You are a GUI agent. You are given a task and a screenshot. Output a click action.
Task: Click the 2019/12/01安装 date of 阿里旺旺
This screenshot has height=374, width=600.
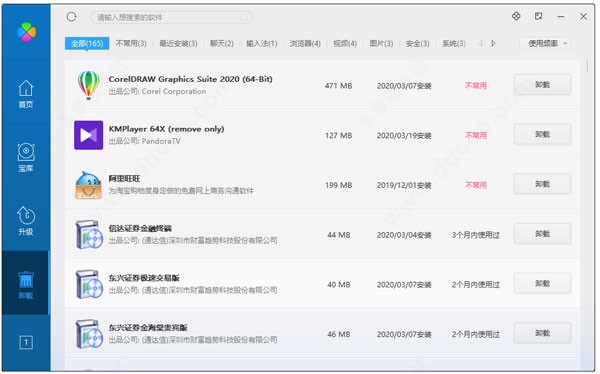[404, 185]
